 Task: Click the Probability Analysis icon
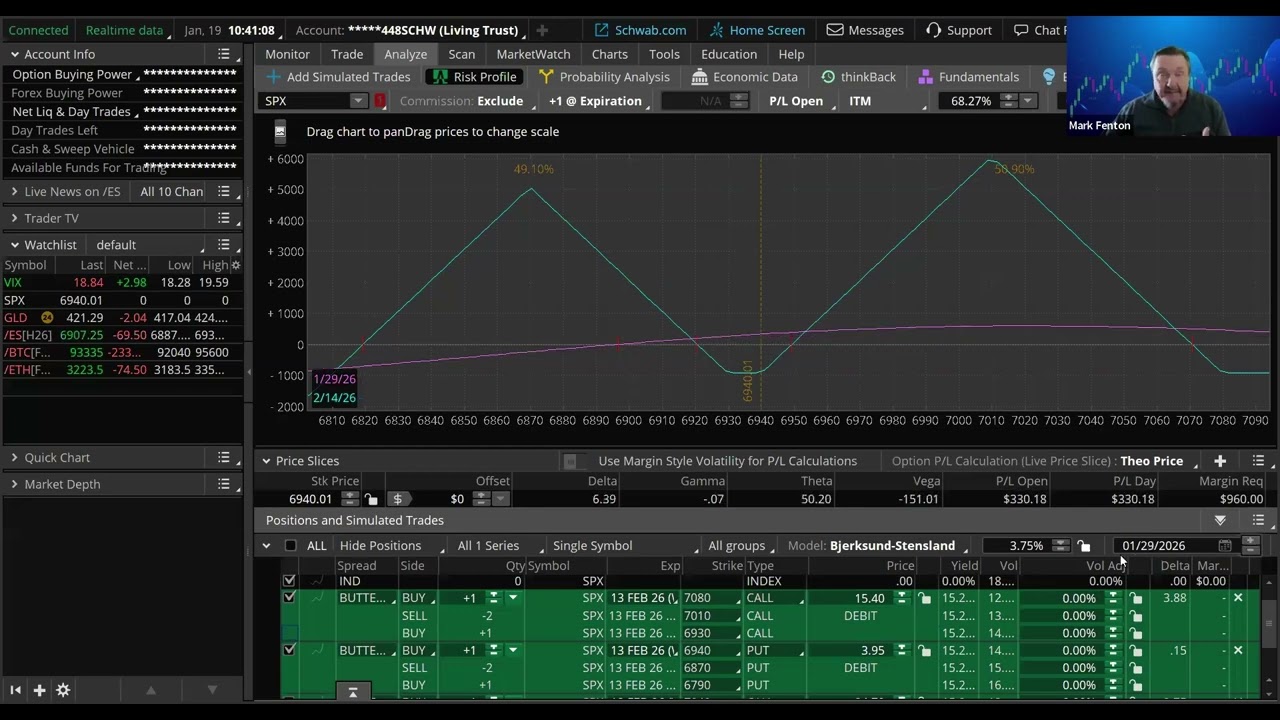(546, 77)
